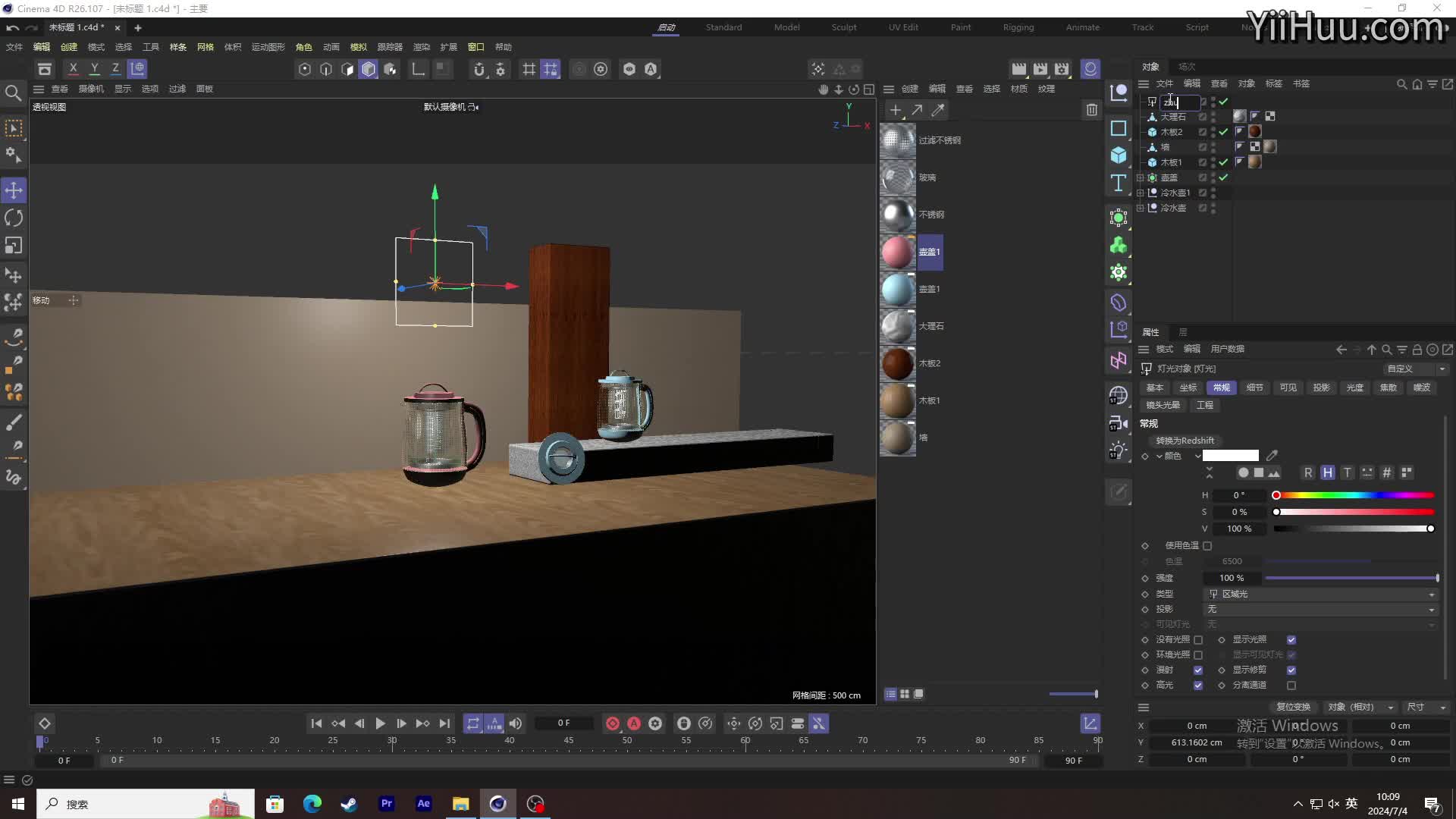
Task: Select the Scale tool in left toolbar
Action: point(14,246)
